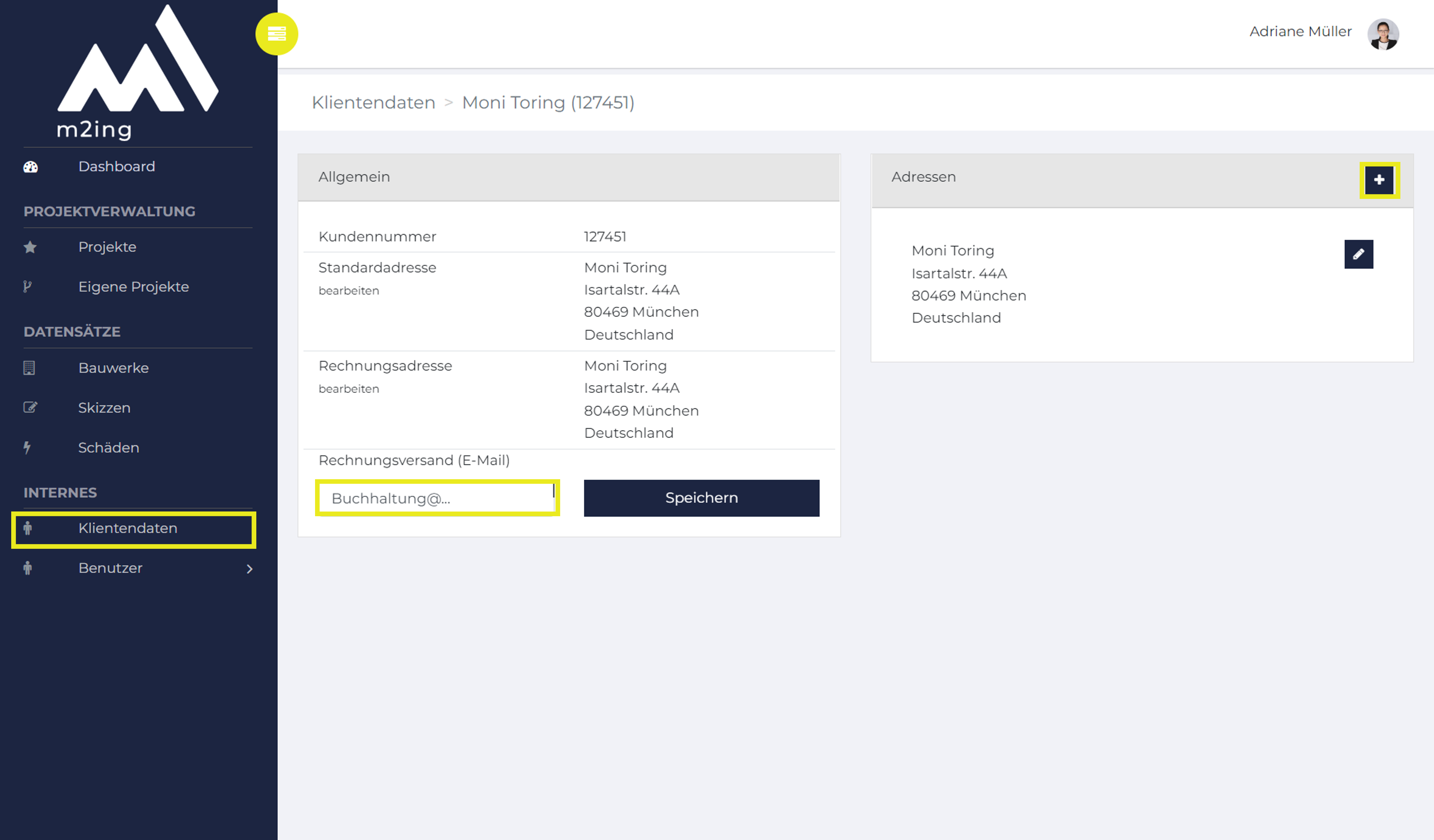Open the Skizzen sidebar entry
The width and height of the screenshot is (1434, 840).
104,408
